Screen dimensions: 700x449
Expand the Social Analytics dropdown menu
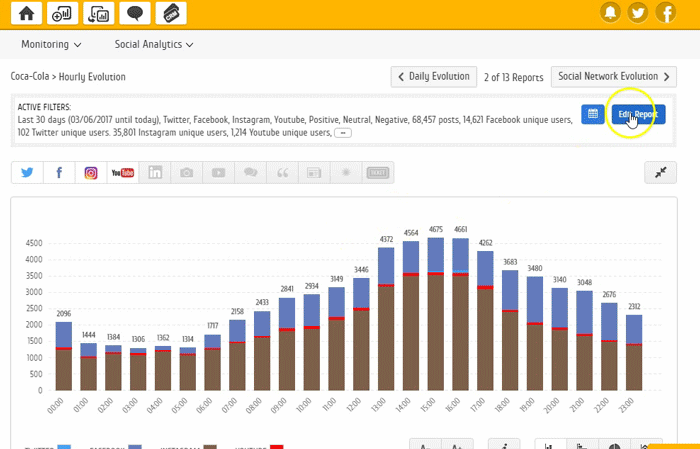tap(152, 44)
